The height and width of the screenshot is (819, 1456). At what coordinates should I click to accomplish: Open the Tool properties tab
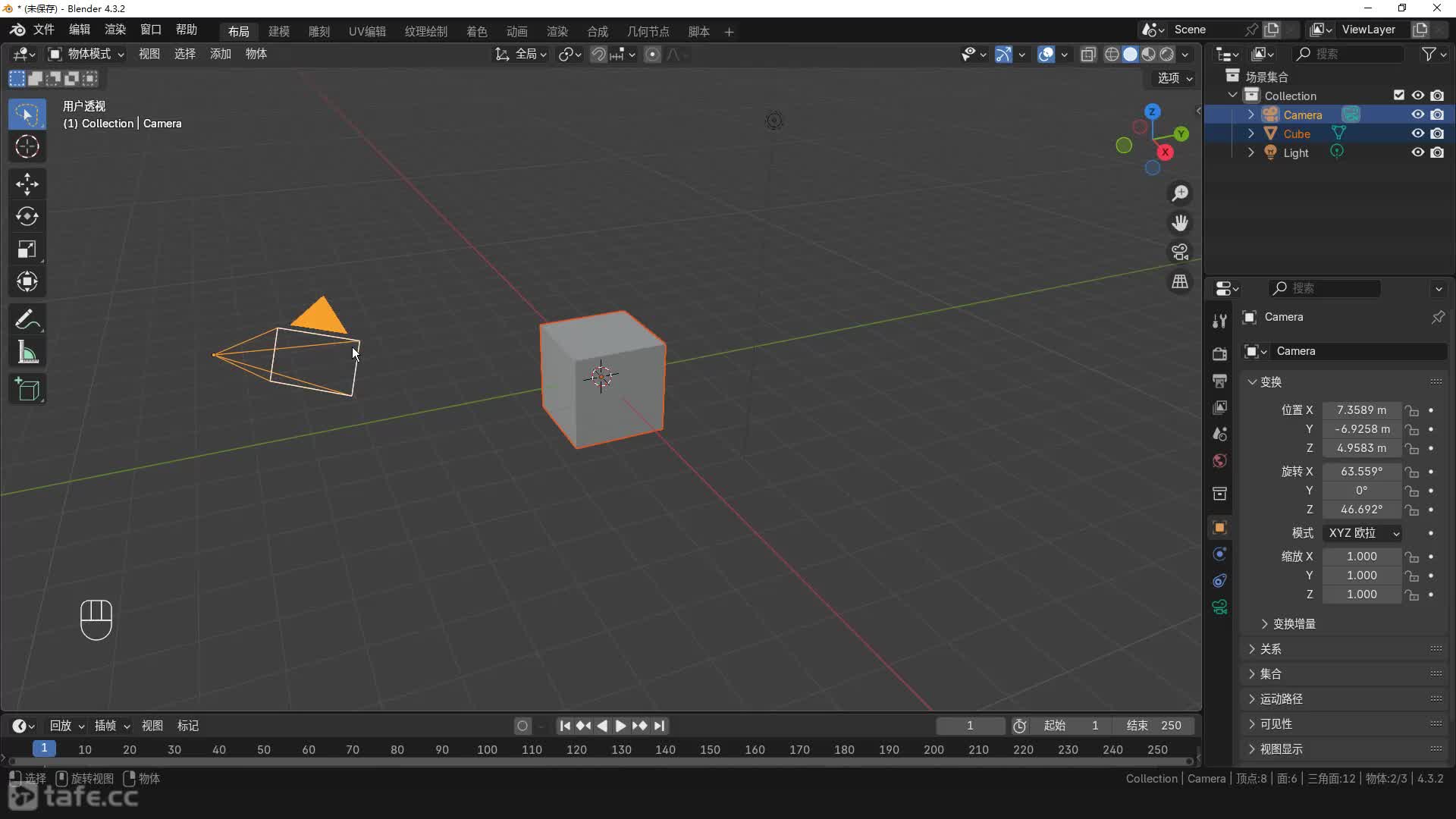click(x=1219, y=321)
